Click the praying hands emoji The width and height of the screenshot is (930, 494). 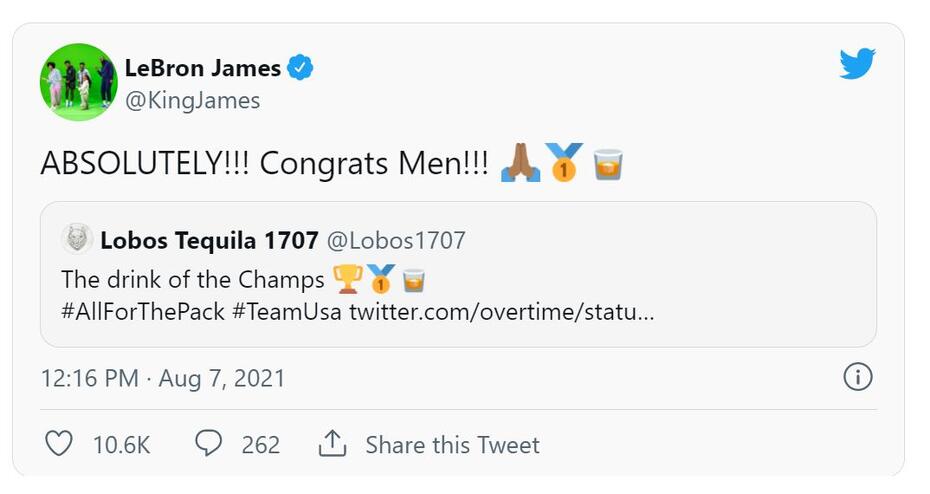[520, 163]
